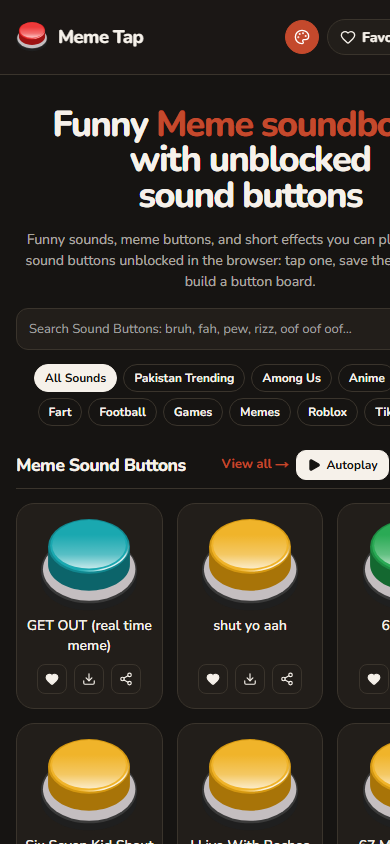Viewport: 390px width, 844px height.
Task: Click the Meme Tap red button logo
Action: point(32,36)
